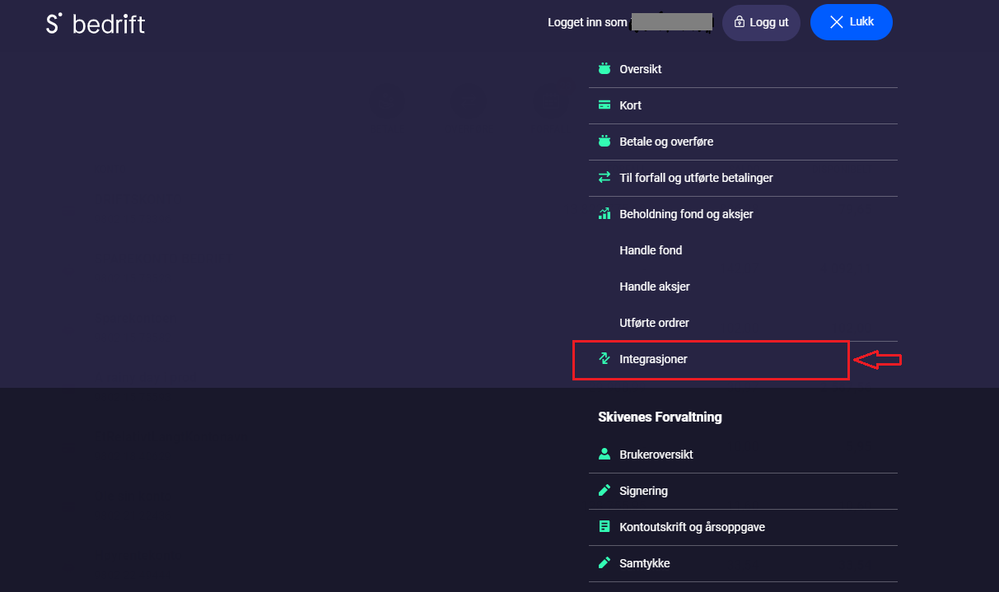Open Til forfall og utførte betalinger
Image resolution: width=999 pixels, height=592 pixels.
pyautogui.click(x=696, y=178)
